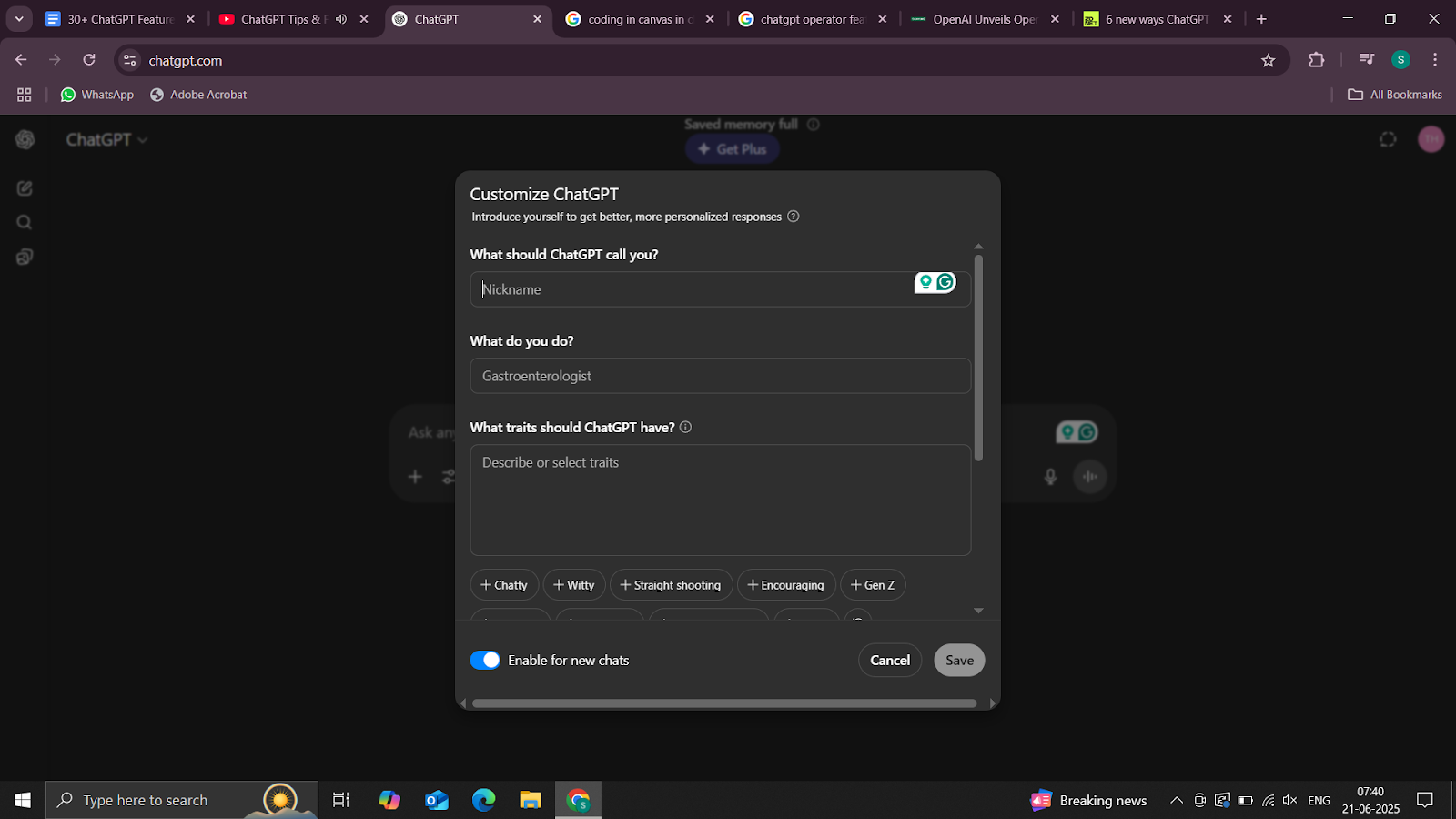Open the Chrome three-dot menu
Image resolution: width=1456 pixels, height=819 pixels.
pos(1435,60)
